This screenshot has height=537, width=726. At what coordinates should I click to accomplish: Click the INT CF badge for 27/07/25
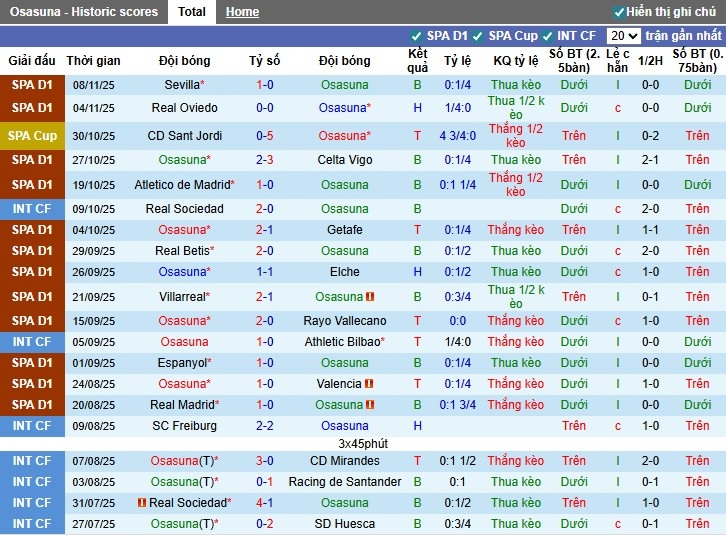[32, 524]
